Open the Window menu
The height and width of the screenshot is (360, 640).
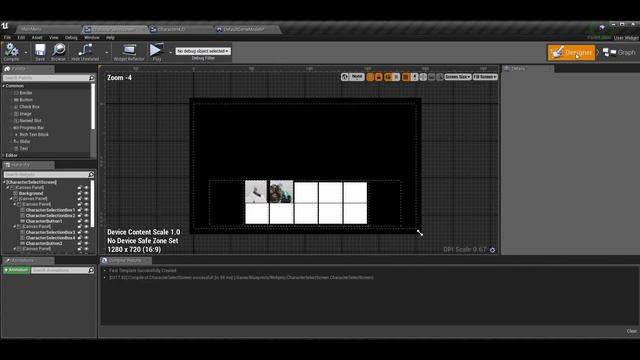point(91,38)
